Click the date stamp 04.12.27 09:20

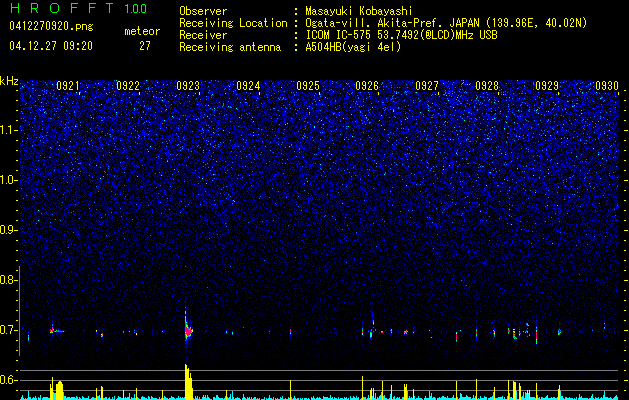click(x=51, y=46)
